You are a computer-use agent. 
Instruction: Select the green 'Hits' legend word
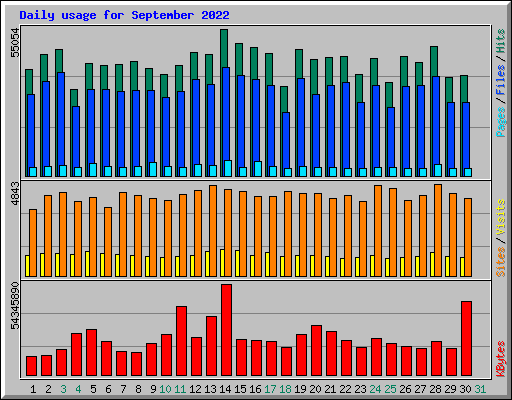click(501, 41)
